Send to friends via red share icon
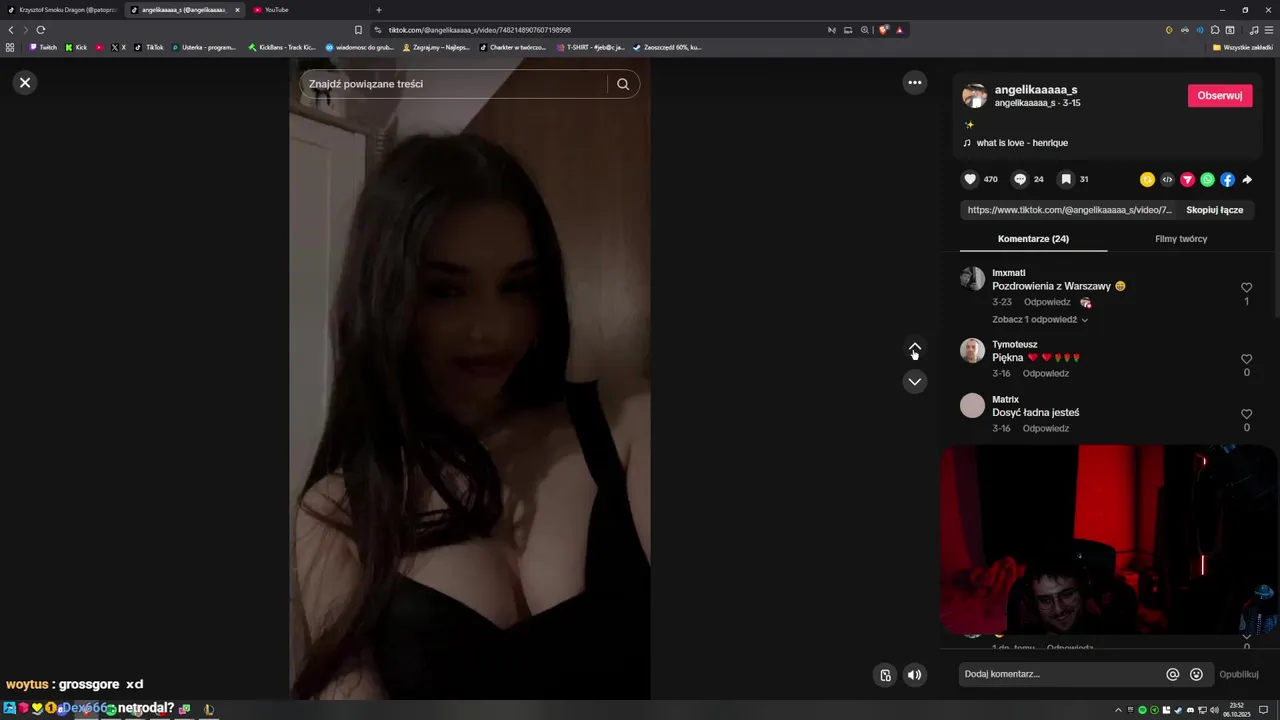The height and width of the screenshot is (720, 1280). click(x=1187, y=180)
